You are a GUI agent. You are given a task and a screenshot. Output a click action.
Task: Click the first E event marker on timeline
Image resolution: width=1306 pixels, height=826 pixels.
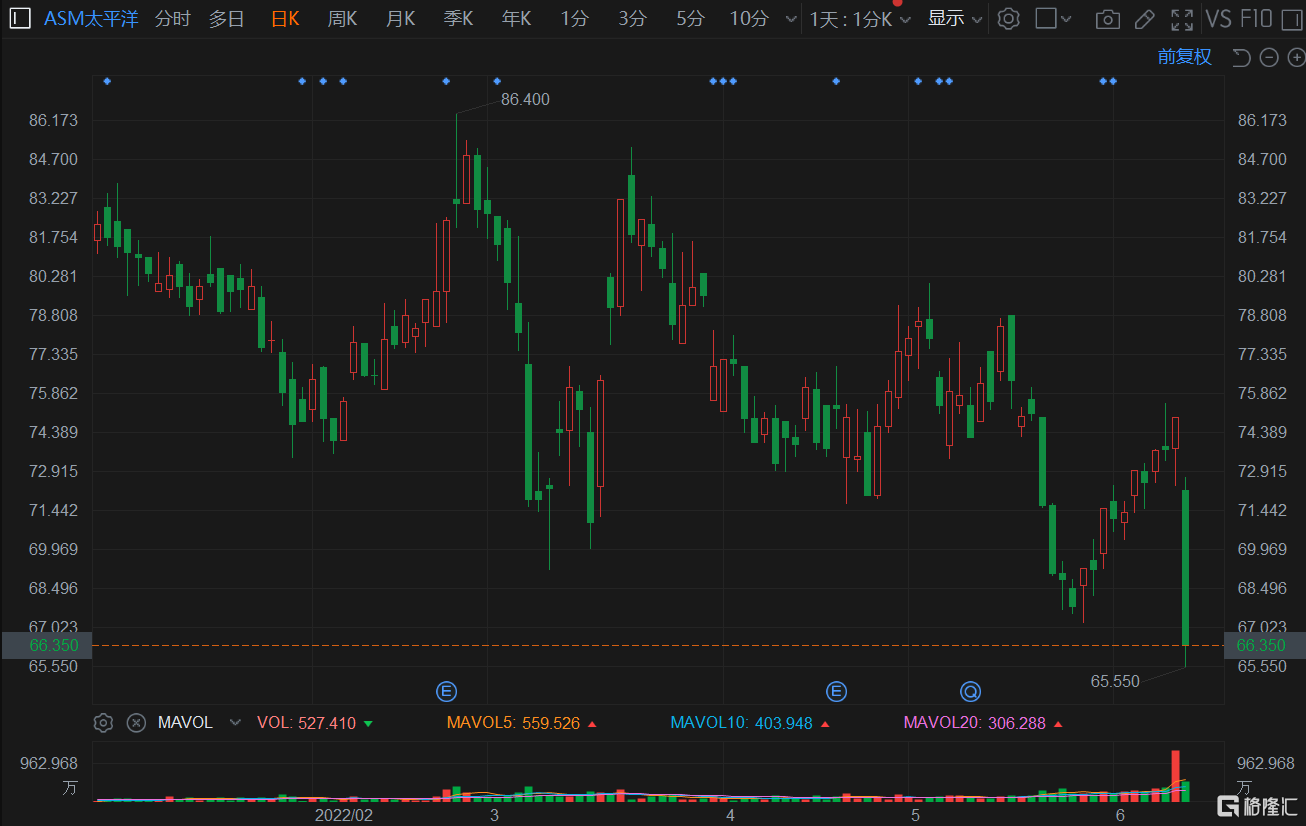446,691
